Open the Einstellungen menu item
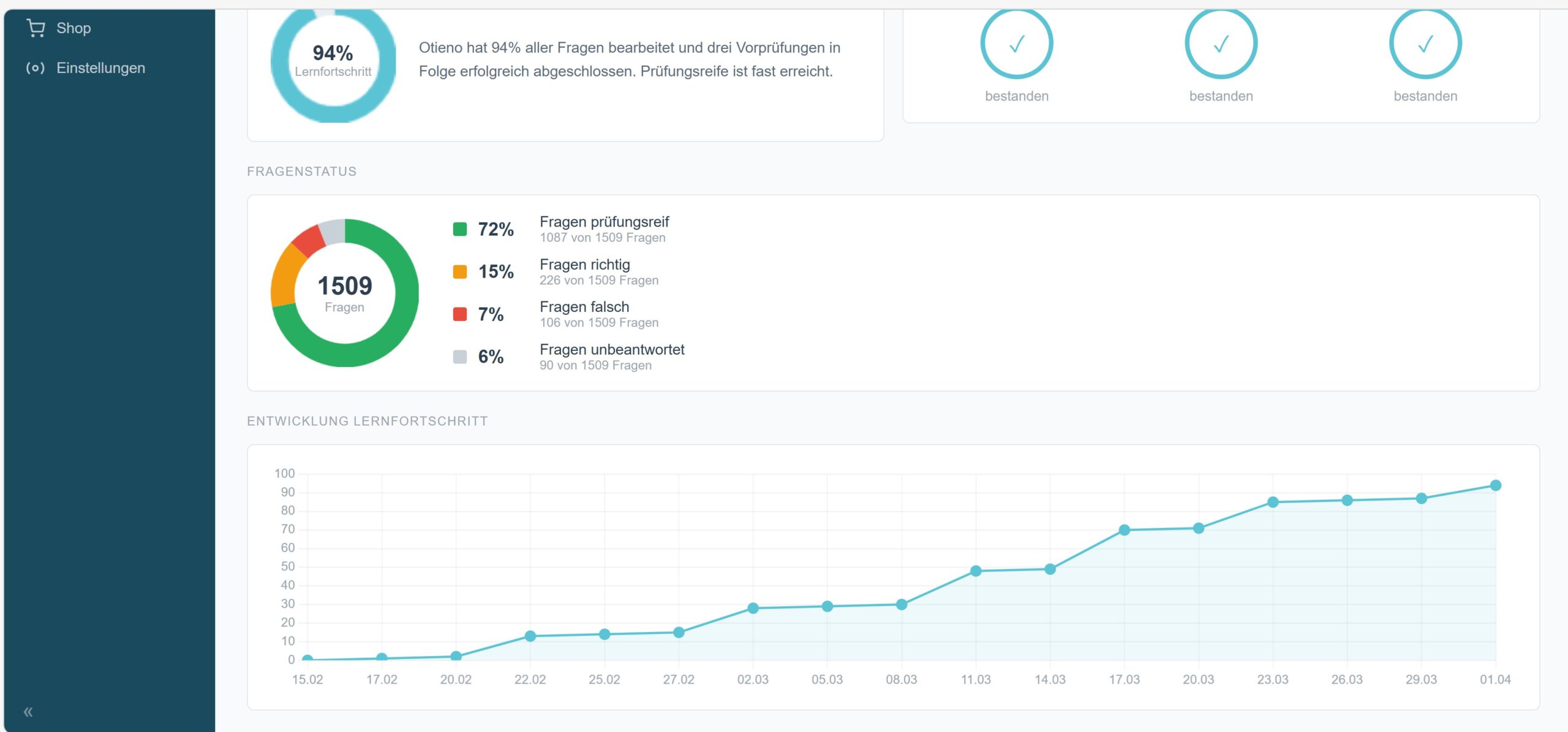This screenshot has width=1568, height=732. click(100, 68)
